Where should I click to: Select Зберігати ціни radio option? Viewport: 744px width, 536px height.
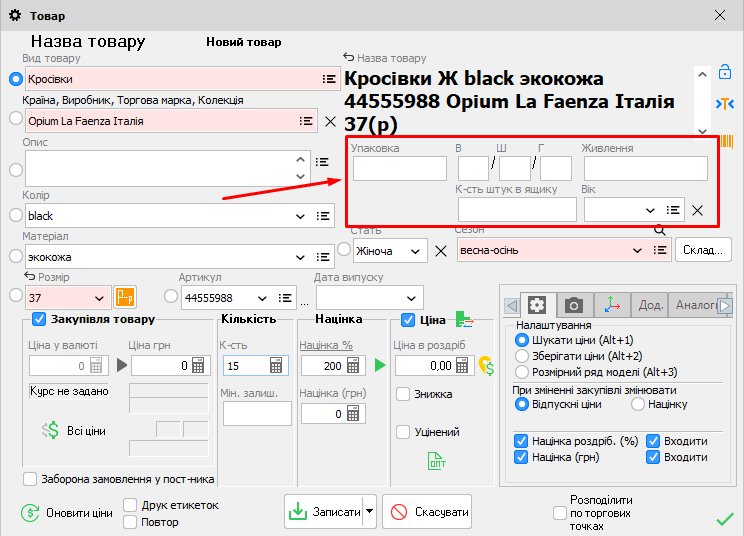click(x=521, y=356)
